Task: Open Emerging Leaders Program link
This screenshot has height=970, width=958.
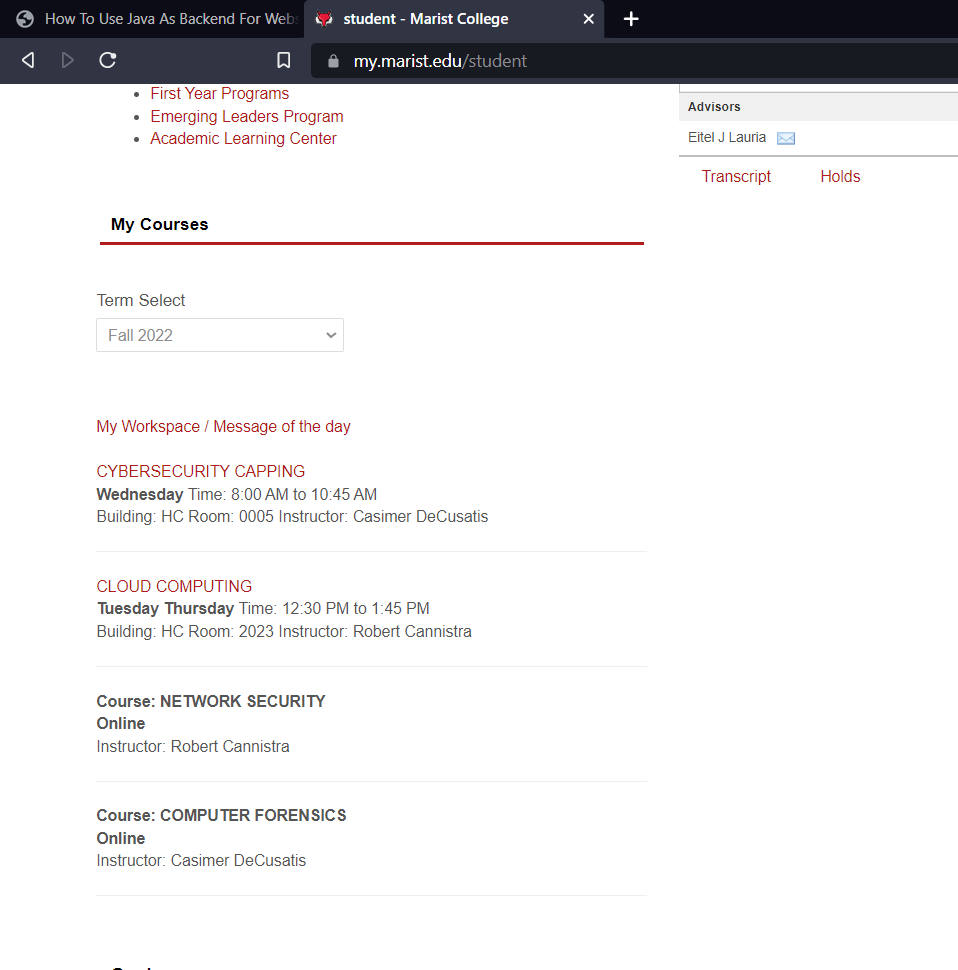Action: click(247, 116)
